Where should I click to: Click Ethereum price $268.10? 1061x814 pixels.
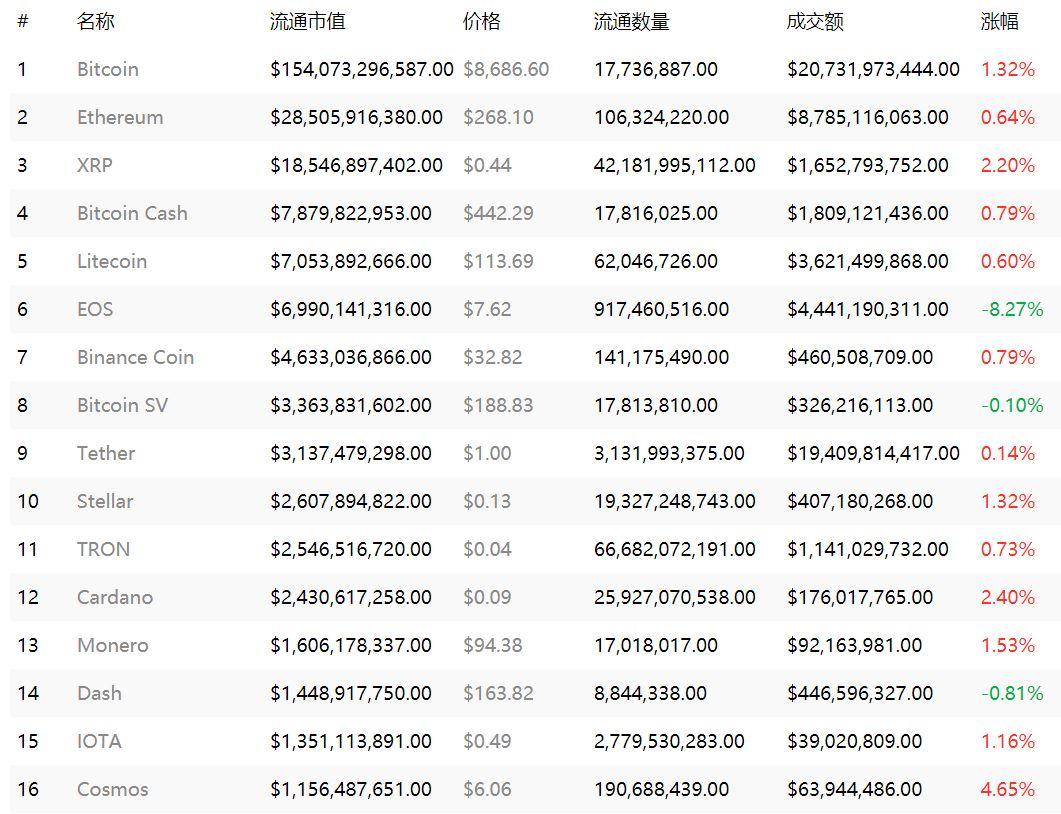click(x=498, y=117)
